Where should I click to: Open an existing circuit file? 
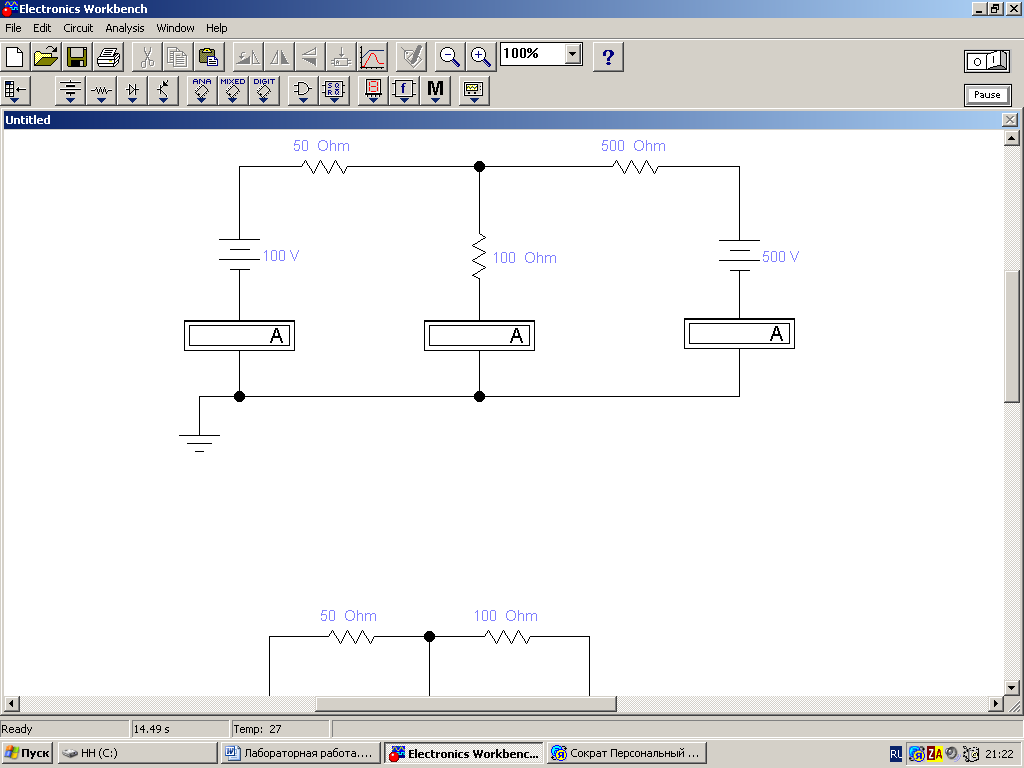(46, 57)
